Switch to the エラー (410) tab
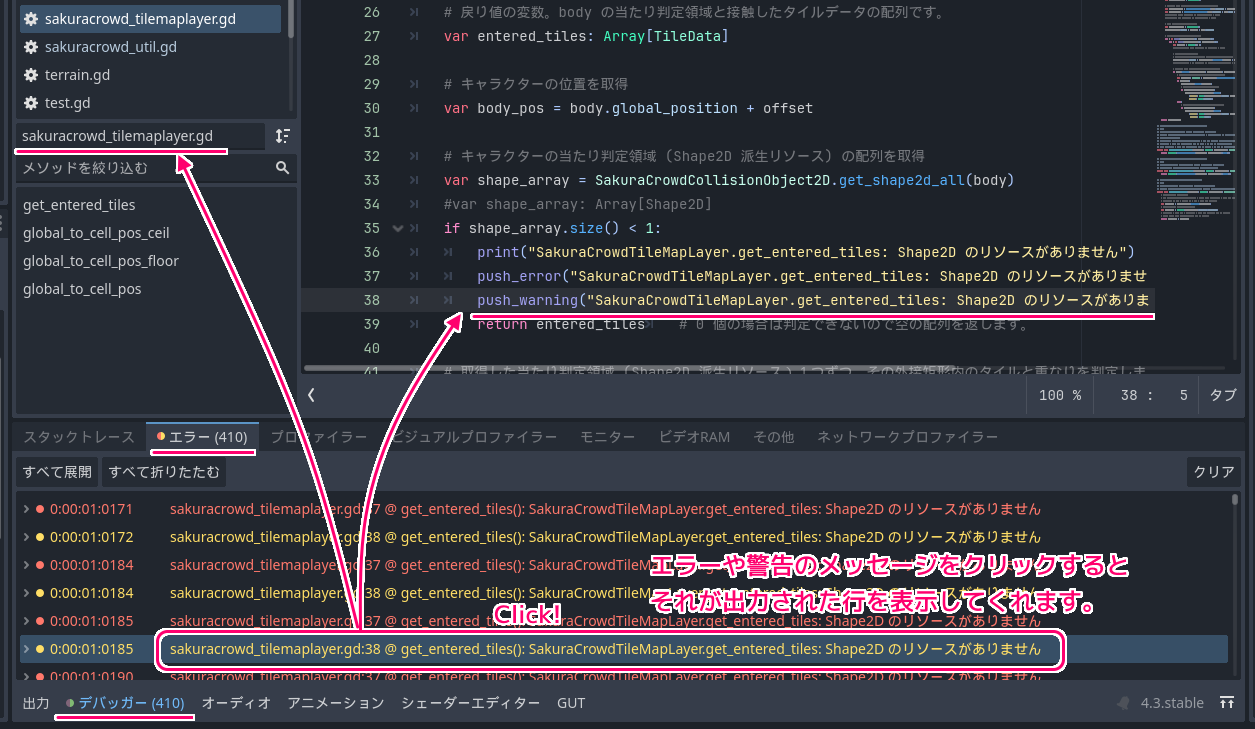Viewport: 1255px width, 729px height. [203, 437]
